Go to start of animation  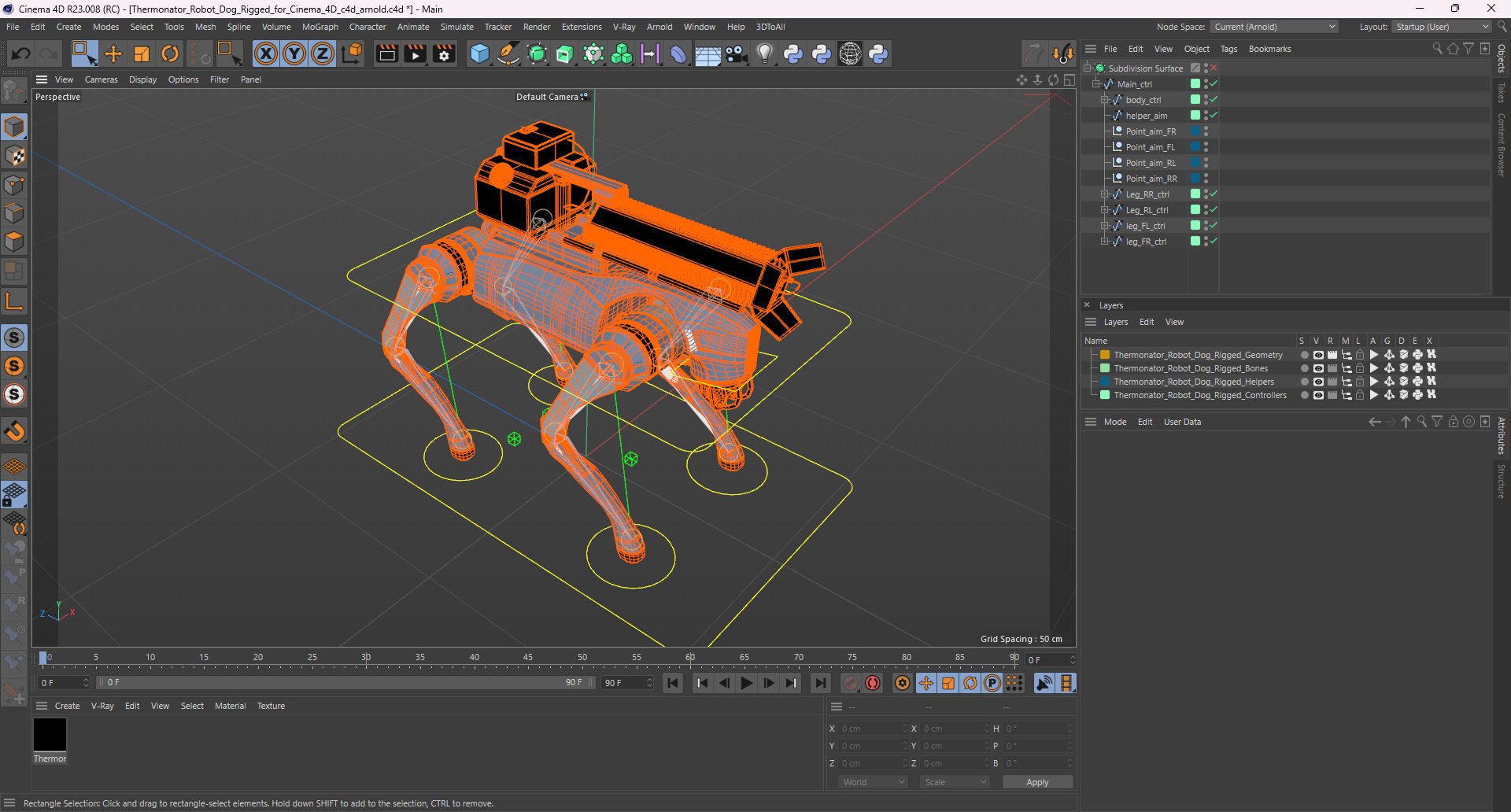tap(673, 683)
